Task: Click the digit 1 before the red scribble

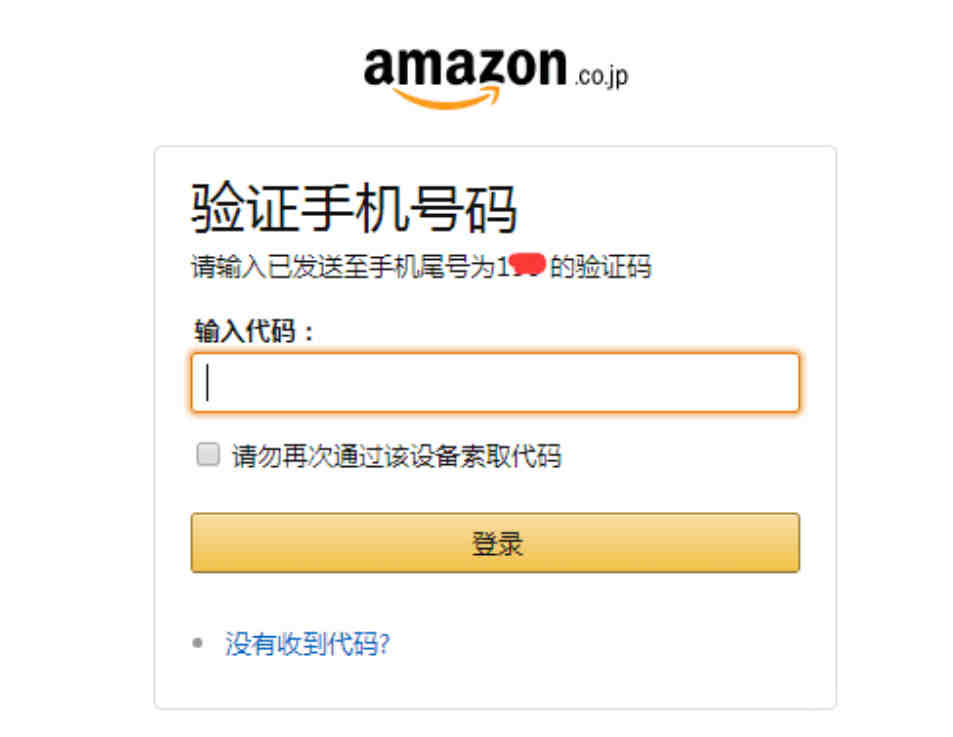Action: (502, 266)
